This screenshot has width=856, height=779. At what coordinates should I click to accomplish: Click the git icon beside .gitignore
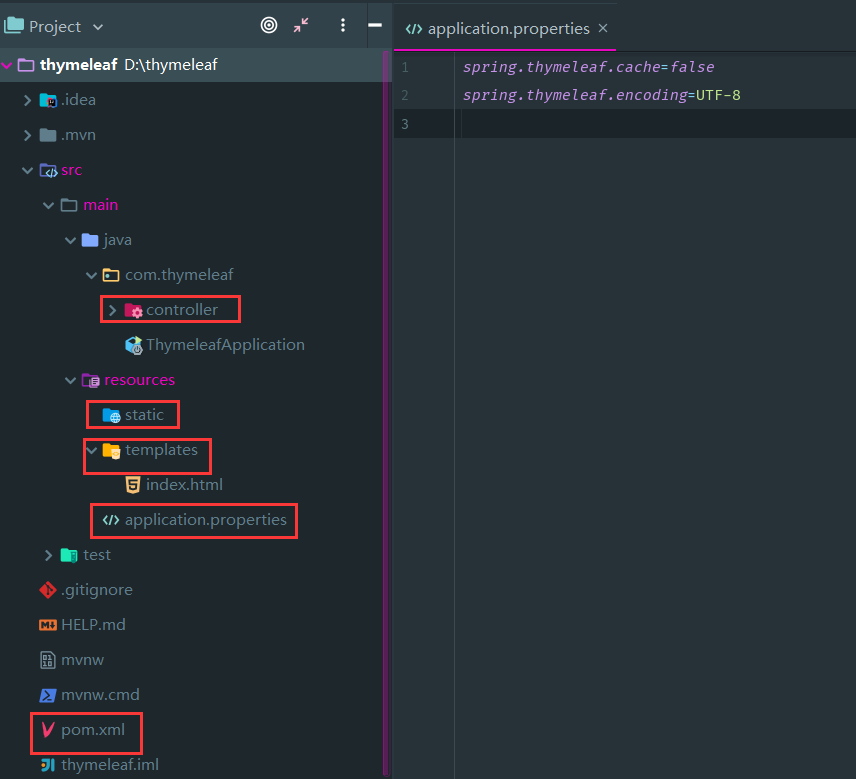(47, 590)
